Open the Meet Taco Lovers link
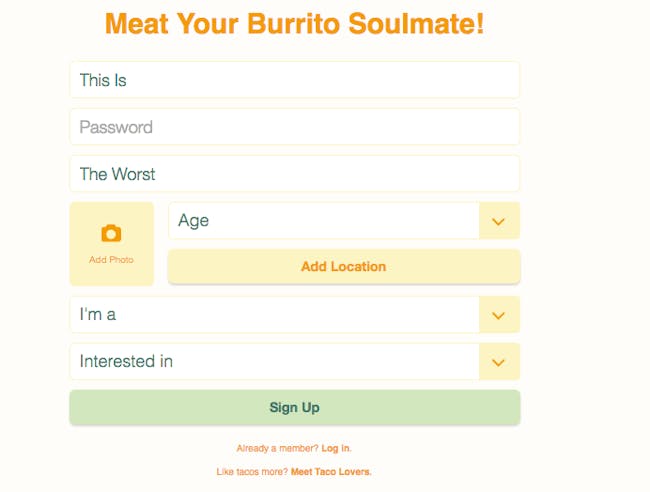The width and height of the screenshot is (650, 492). pos(331,472)
